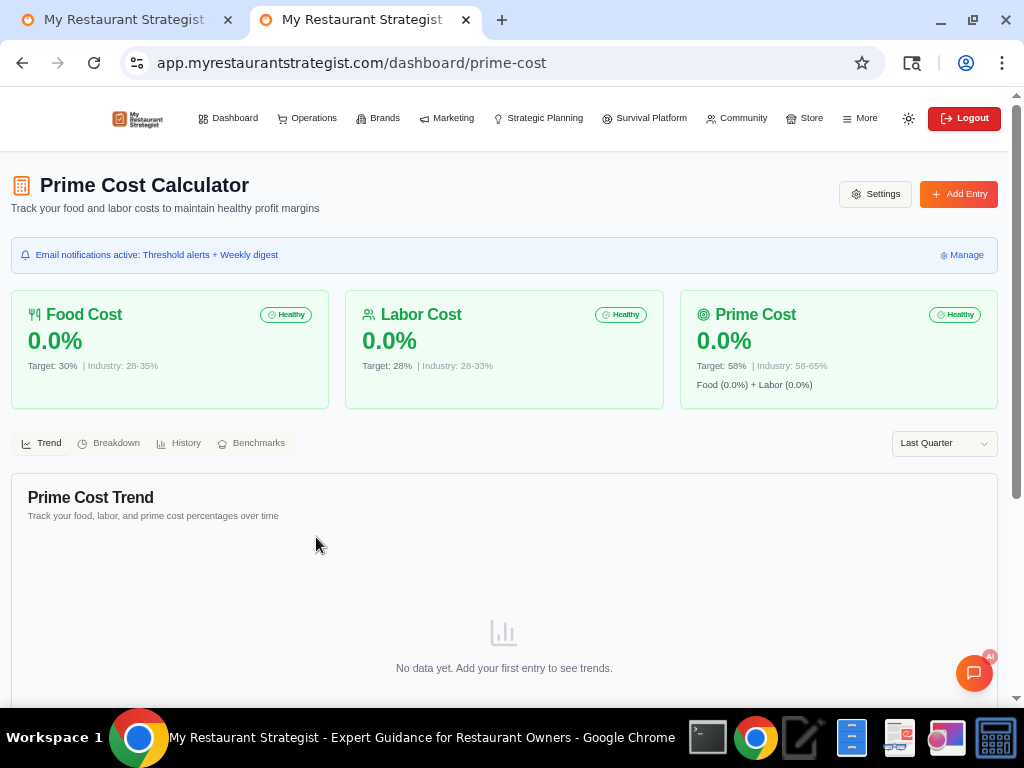Screen dimensions: 1024x768
Task: Open the Chrome profile account menu
Action: [x=965, y=62]
